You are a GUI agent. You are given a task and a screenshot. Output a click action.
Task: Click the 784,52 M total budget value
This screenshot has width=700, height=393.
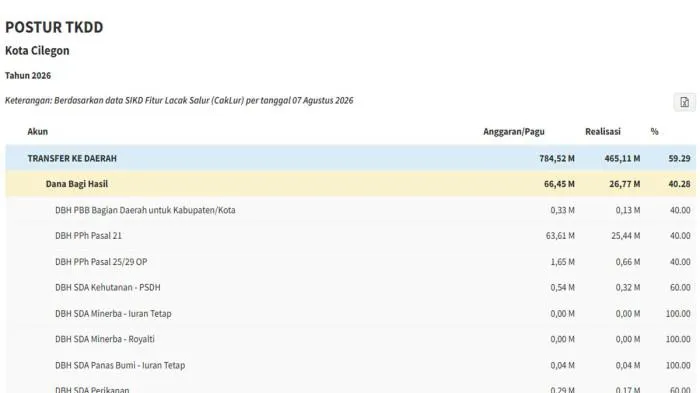pos(557,158)
